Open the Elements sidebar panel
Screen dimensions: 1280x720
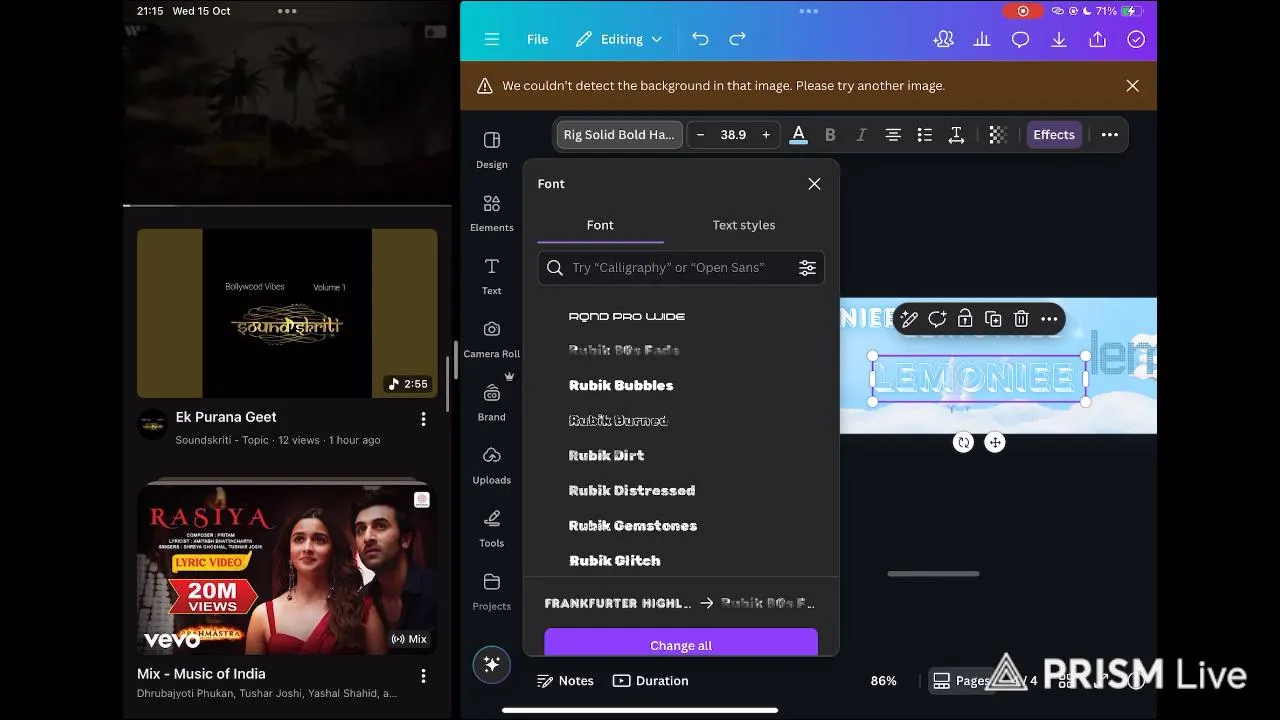point(491,213)
